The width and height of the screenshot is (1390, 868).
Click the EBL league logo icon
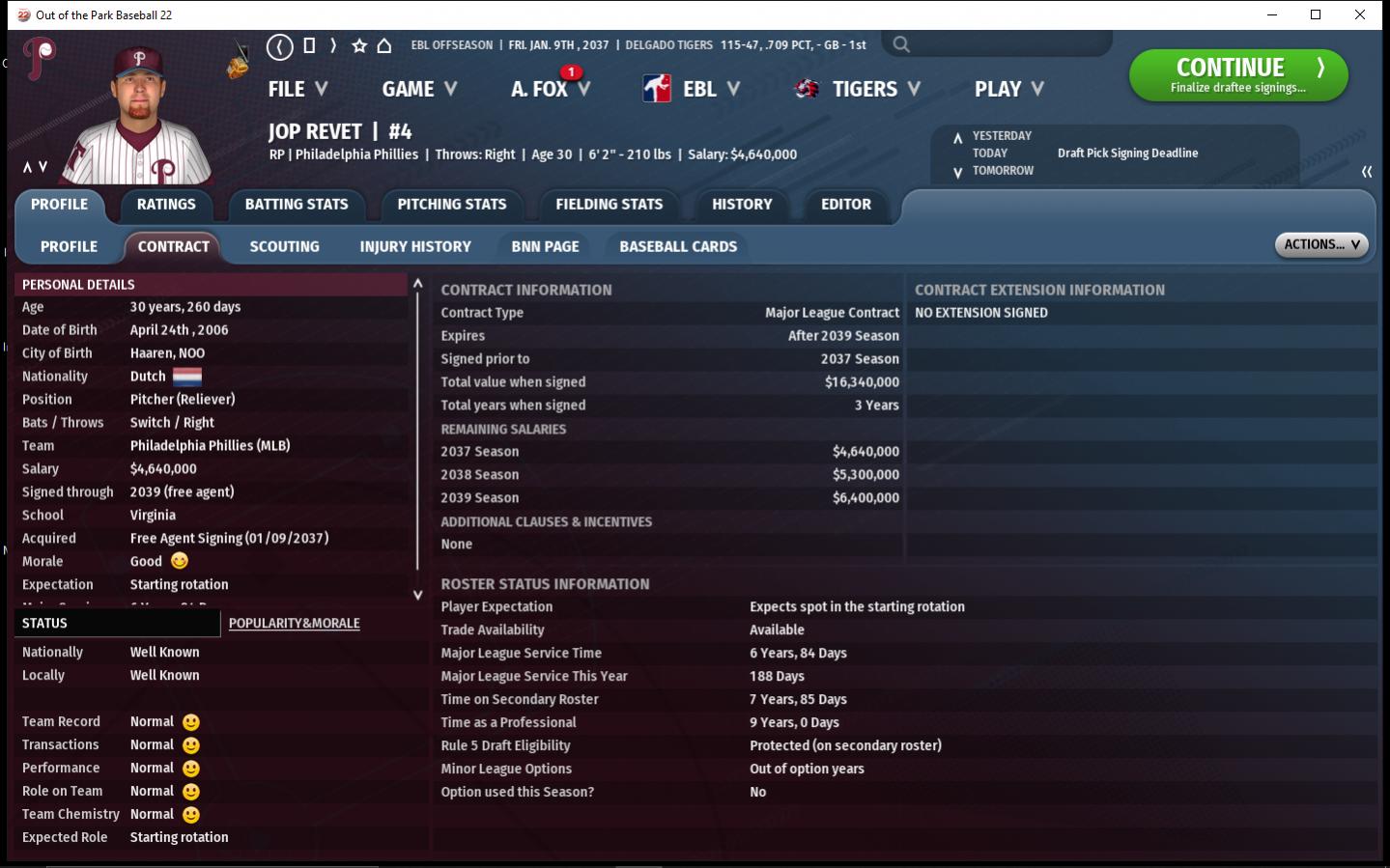657,89
